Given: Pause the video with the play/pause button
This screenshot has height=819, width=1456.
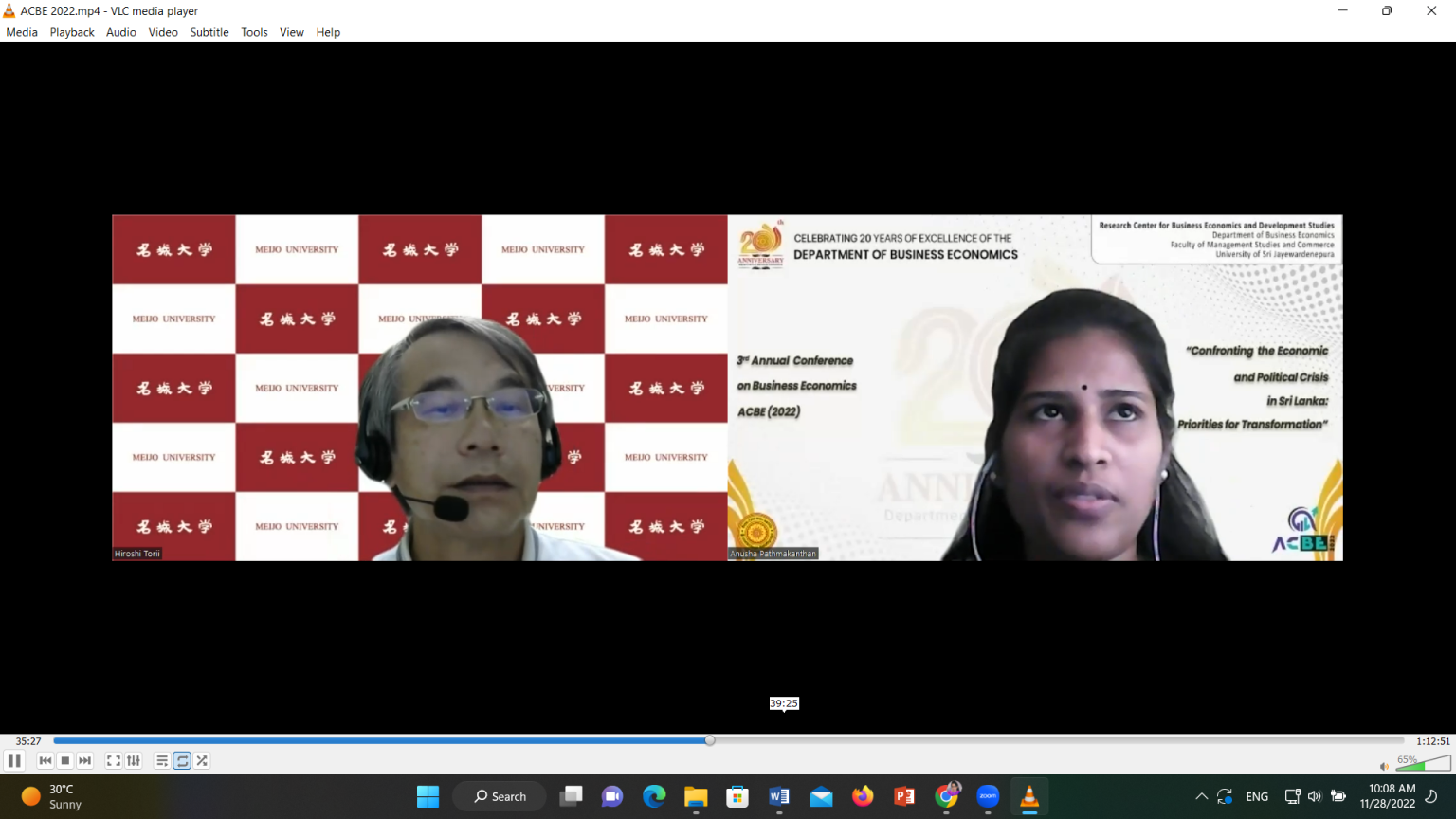Looking at the screenshot, I should (14, 760).
